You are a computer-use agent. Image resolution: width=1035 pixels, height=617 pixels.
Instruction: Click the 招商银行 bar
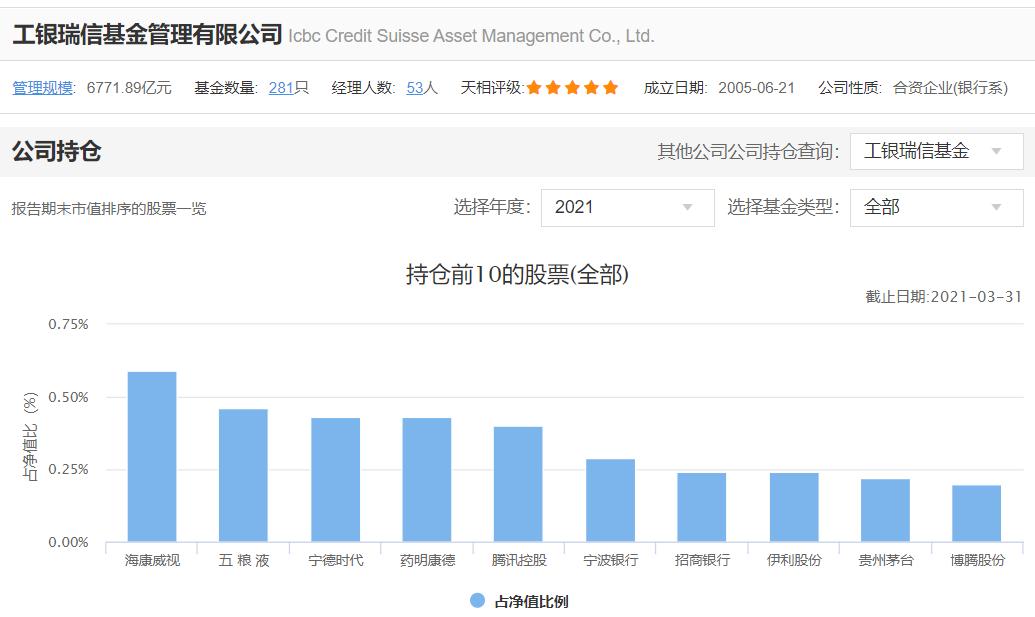pos(702,507)
